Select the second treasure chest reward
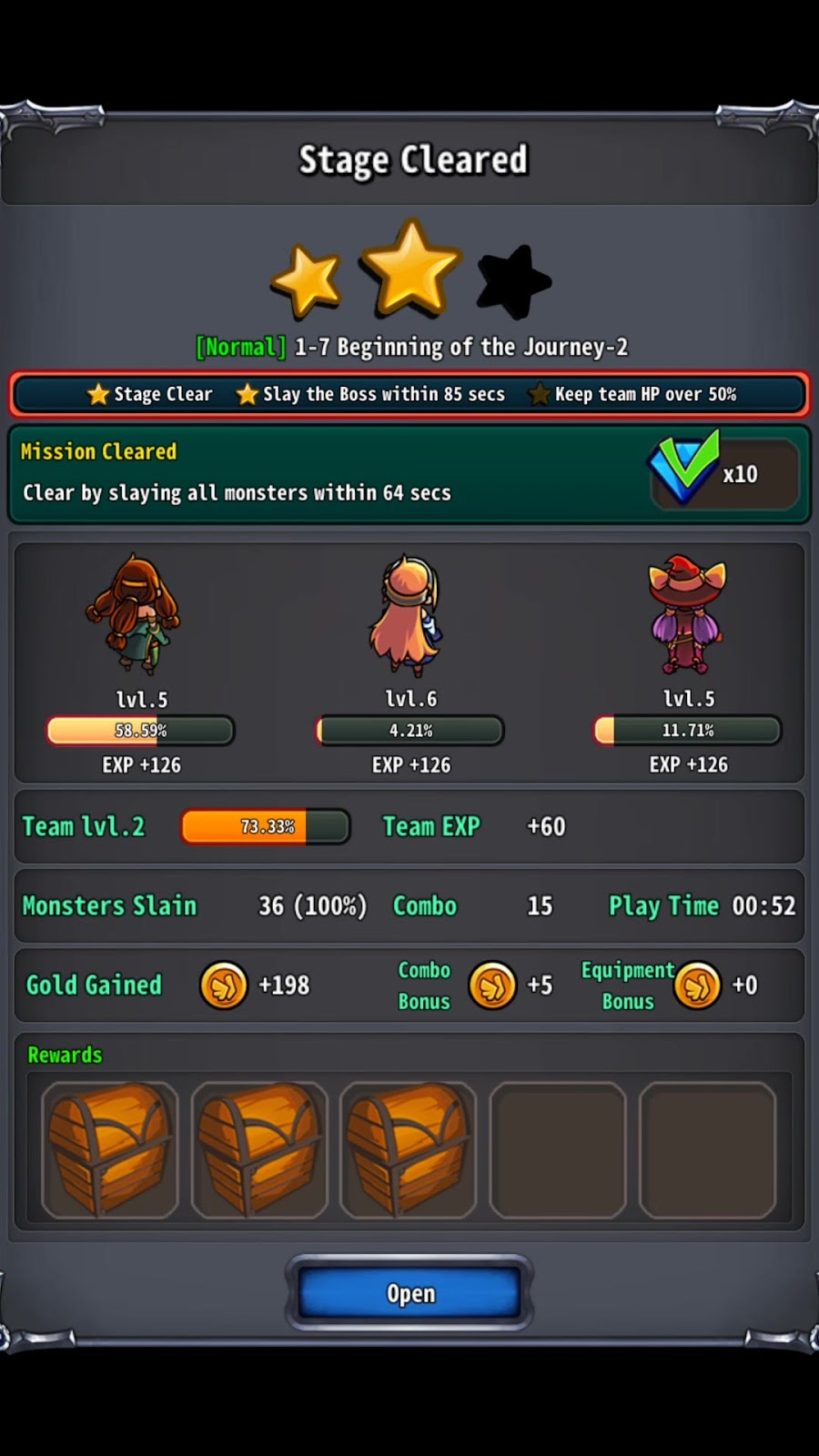The height and width of the screenshot is (1456, 819). click(259, 1149)
